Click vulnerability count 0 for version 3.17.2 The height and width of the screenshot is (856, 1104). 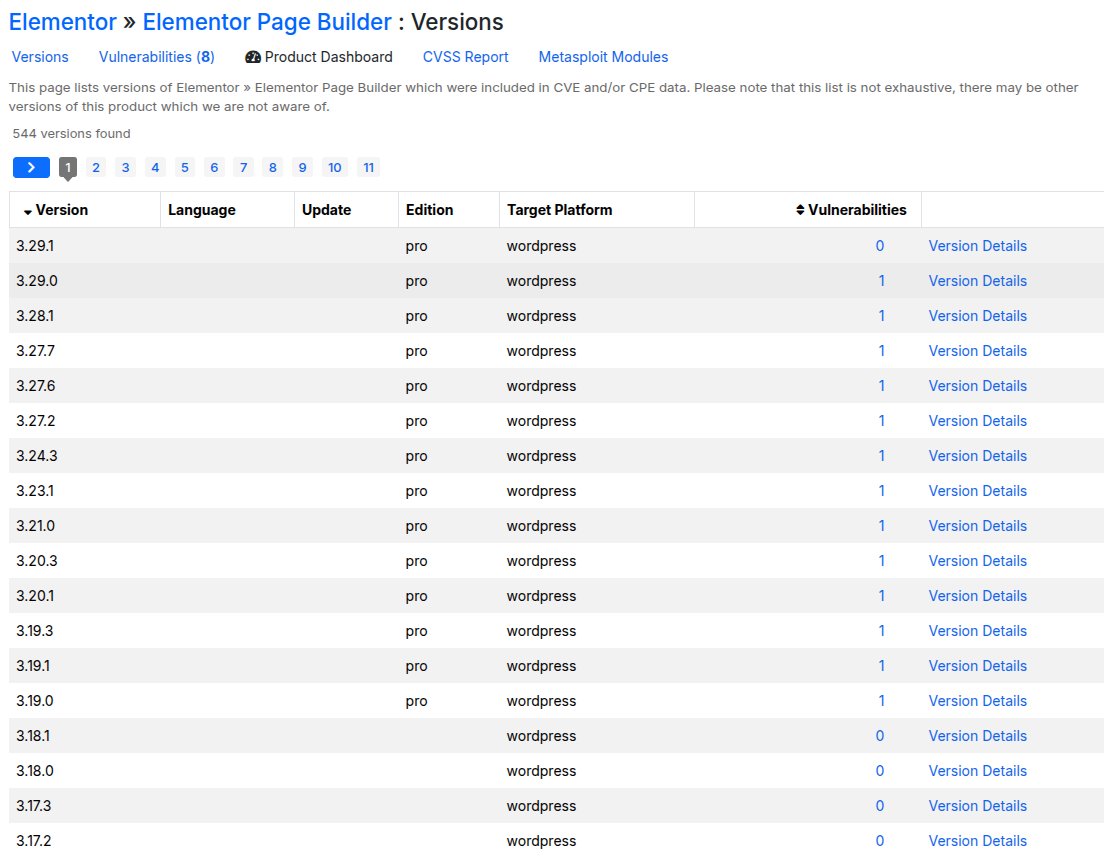coord(879,841)
